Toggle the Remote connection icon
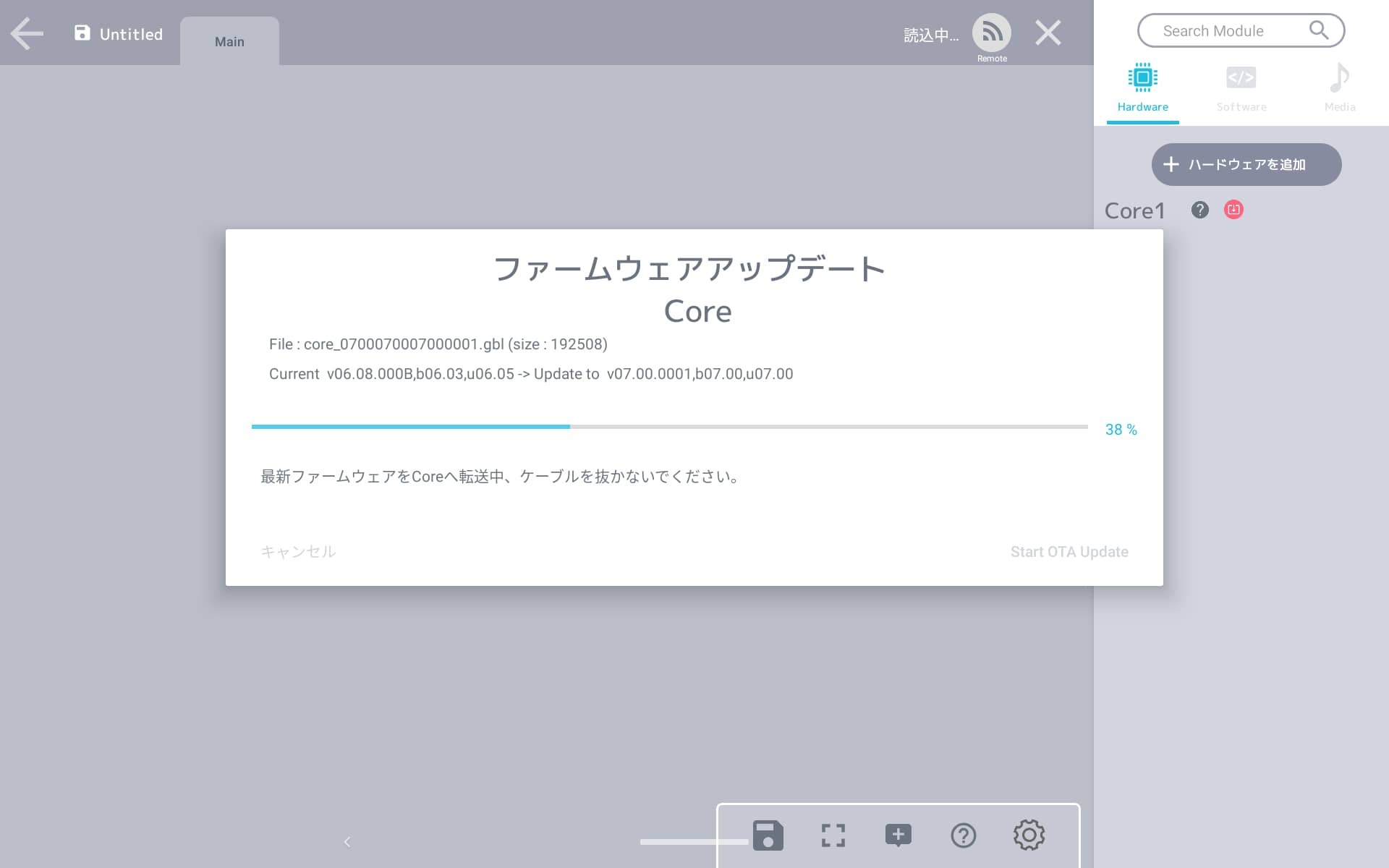This screenshot has height=868, width=1389. coord(991,33)
